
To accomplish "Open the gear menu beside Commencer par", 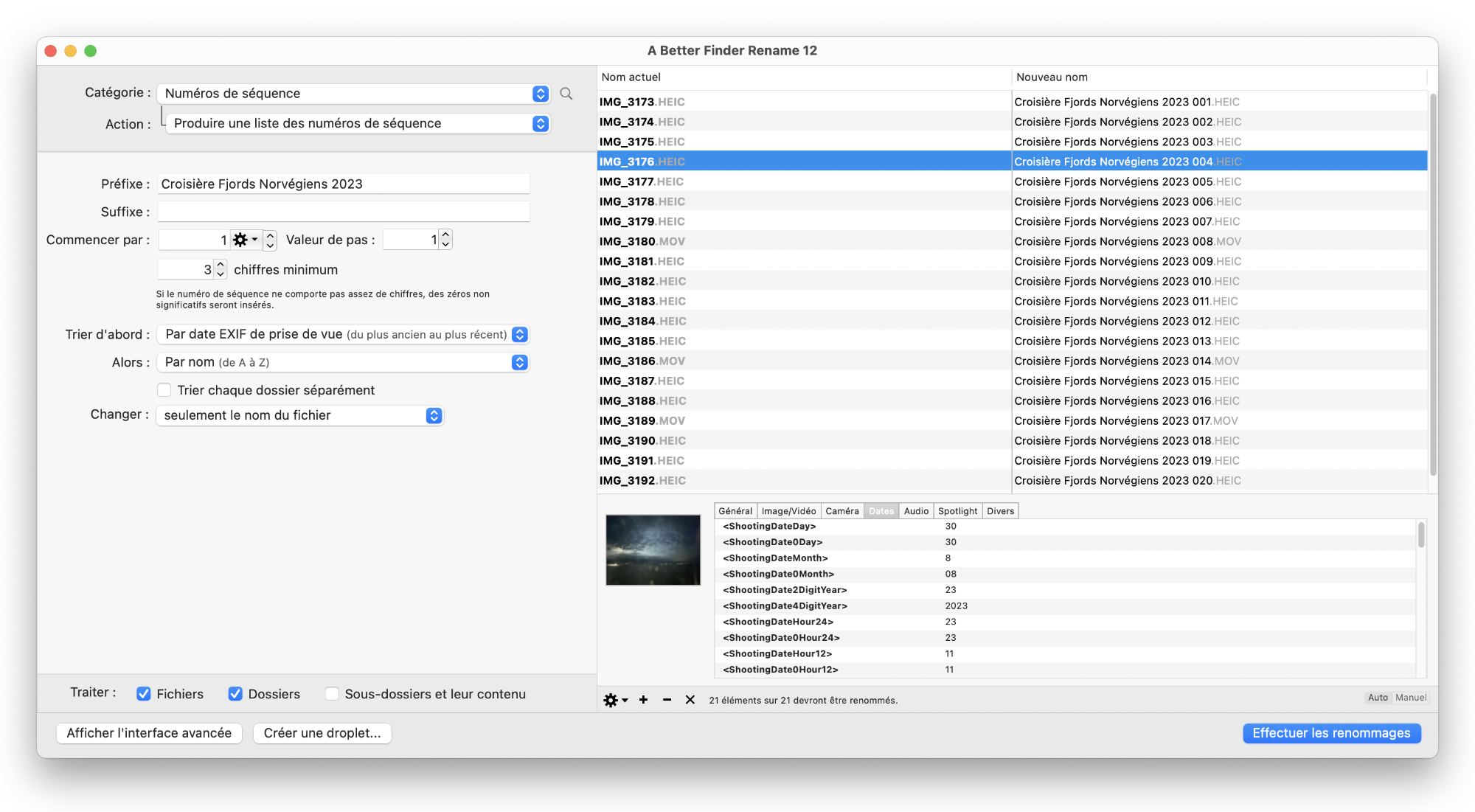I will coord(245,240).
